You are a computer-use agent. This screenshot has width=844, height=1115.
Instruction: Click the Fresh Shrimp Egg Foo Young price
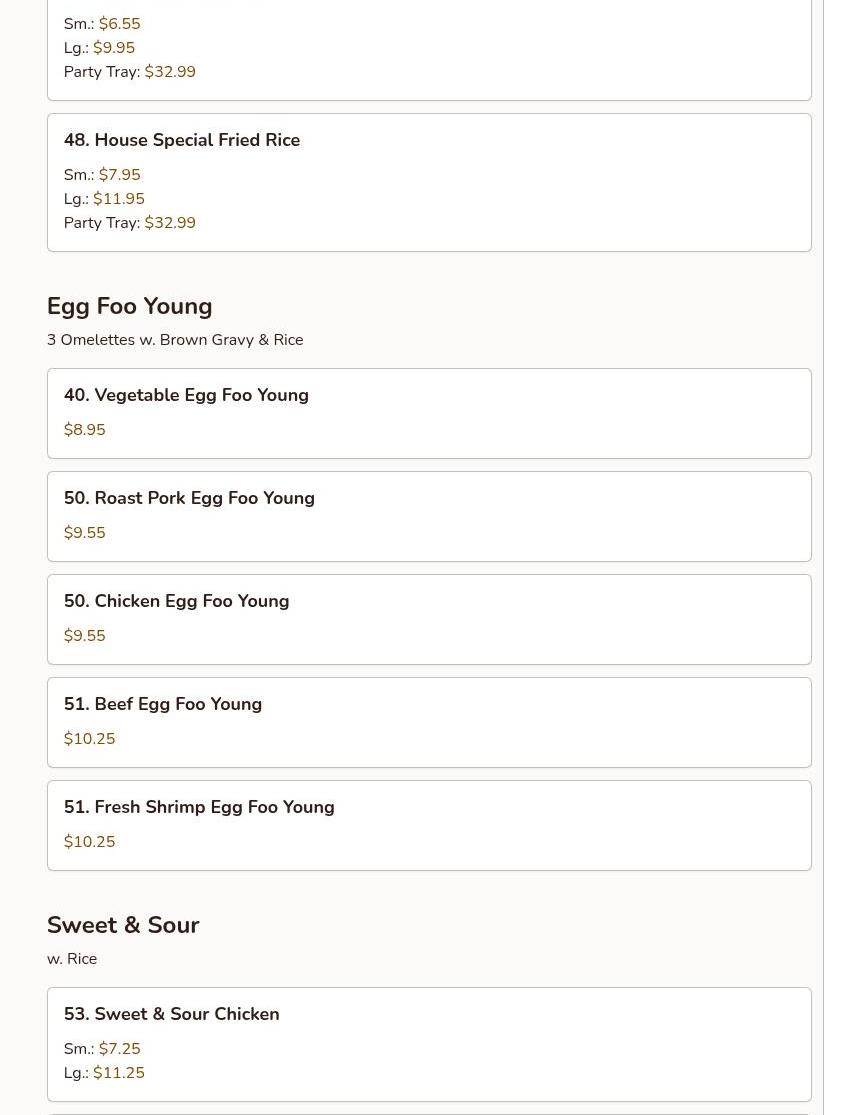90,842
